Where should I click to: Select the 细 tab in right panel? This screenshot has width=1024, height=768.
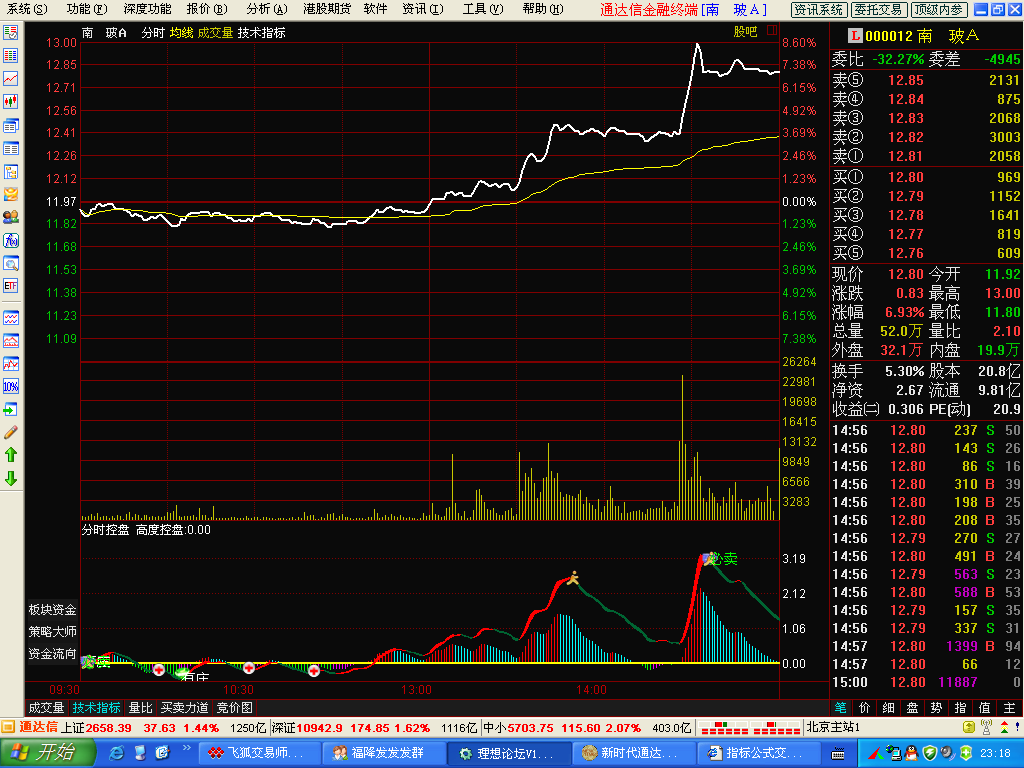click(x=889, y=708)
